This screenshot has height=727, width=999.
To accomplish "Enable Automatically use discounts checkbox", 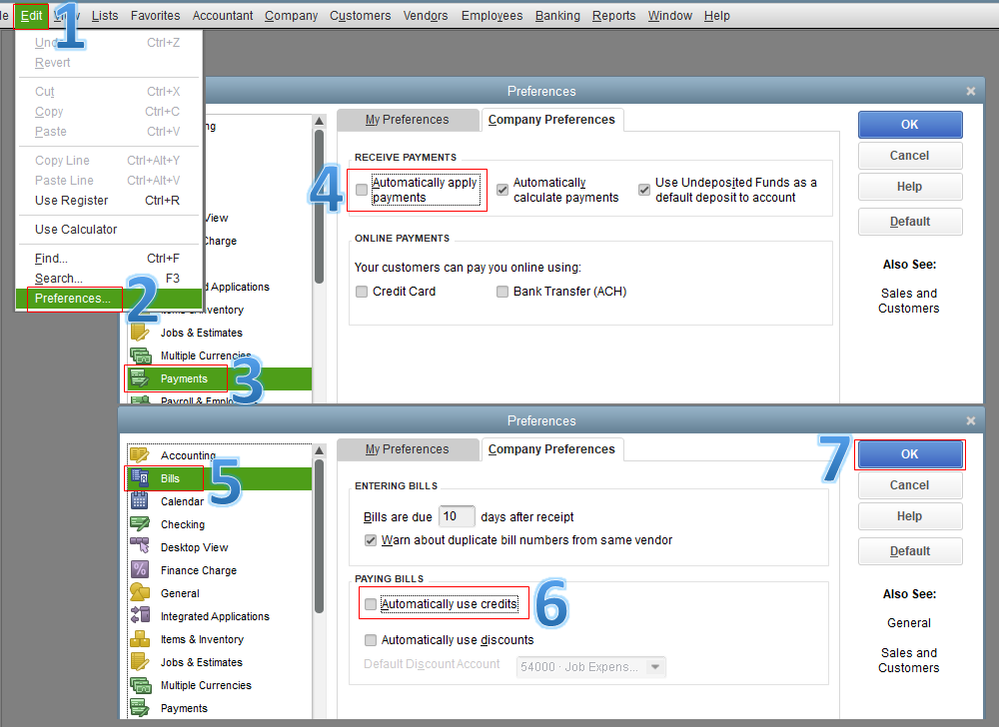I will click(x=370, y=640).
